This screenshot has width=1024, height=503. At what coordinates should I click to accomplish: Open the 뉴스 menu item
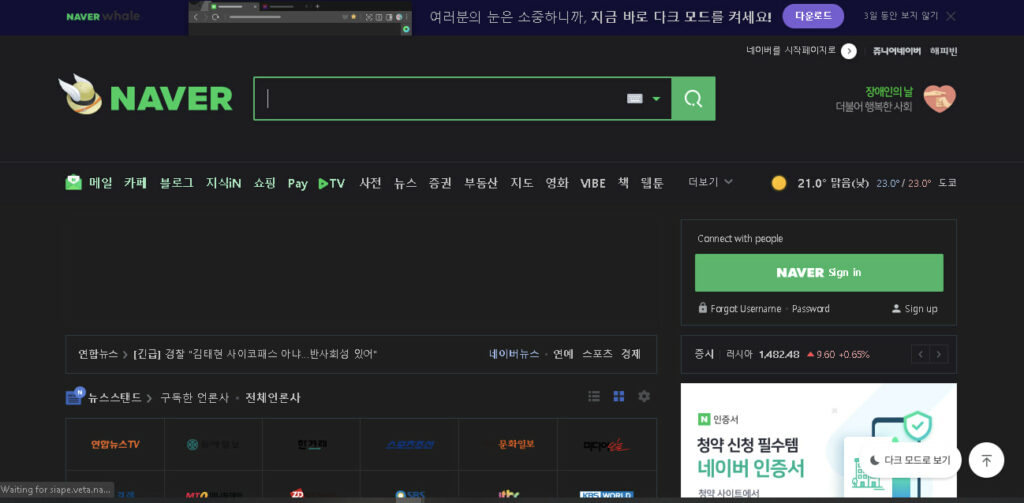(x=405, y=183)
